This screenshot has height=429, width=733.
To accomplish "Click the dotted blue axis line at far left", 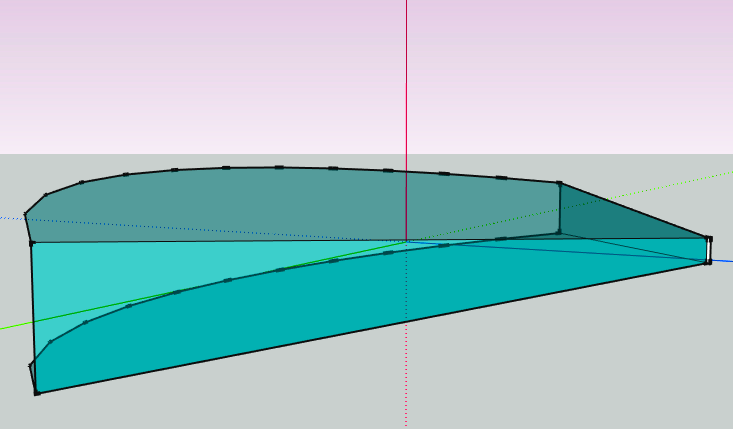I will click(10, 217).
